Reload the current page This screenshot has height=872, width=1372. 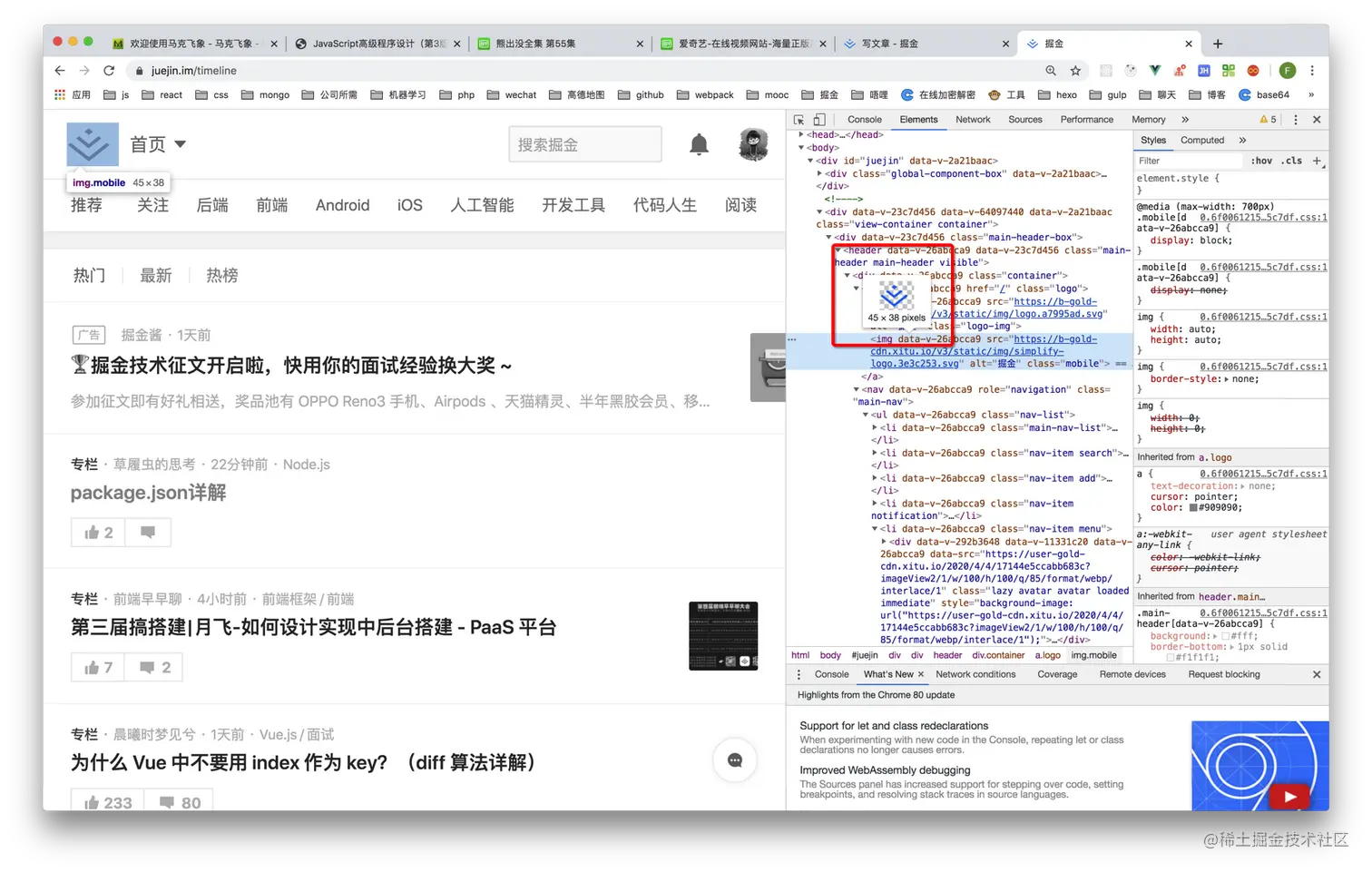tap(109, 71)
